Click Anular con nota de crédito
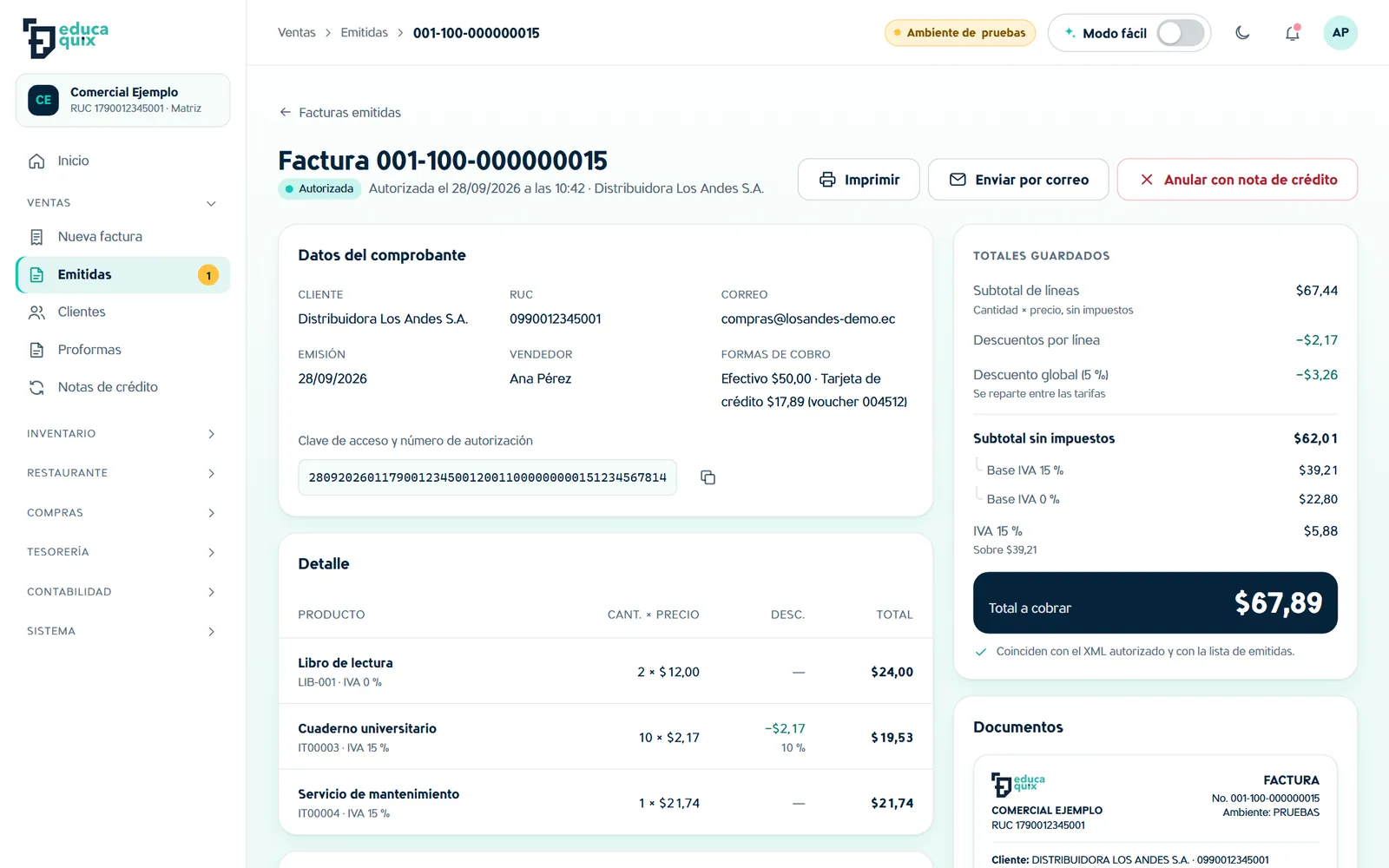Image resolution: width=1389 pixels, height=868 pixels. coord(1237,180)
